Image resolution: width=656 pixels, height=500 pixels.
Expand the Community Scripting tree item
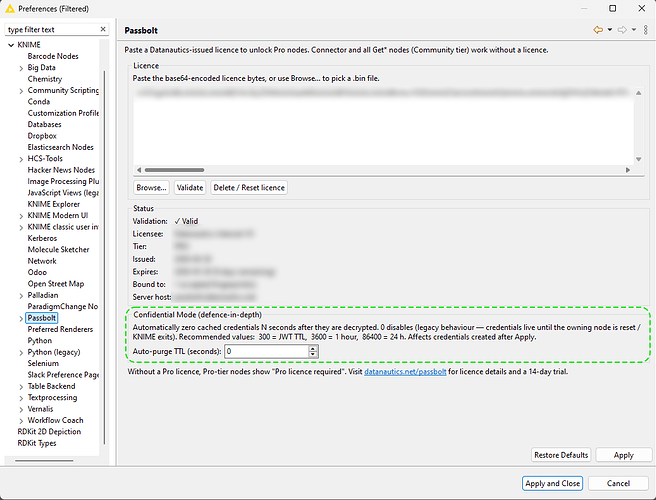tap(21, 91)
